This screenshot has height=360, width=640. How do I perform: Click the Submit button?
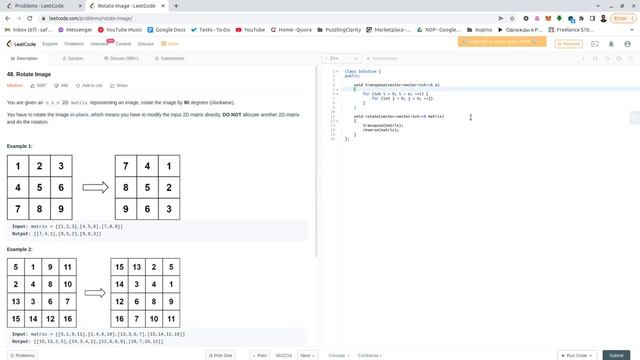click(x=616, y=356)
